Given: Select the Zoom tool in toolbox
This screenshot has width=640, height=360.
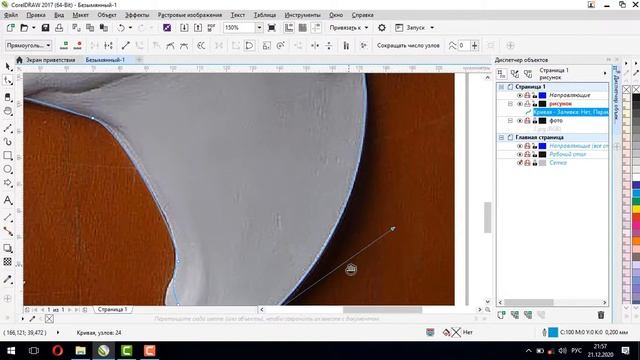Looking at the screenshot, I should point(8,111).
